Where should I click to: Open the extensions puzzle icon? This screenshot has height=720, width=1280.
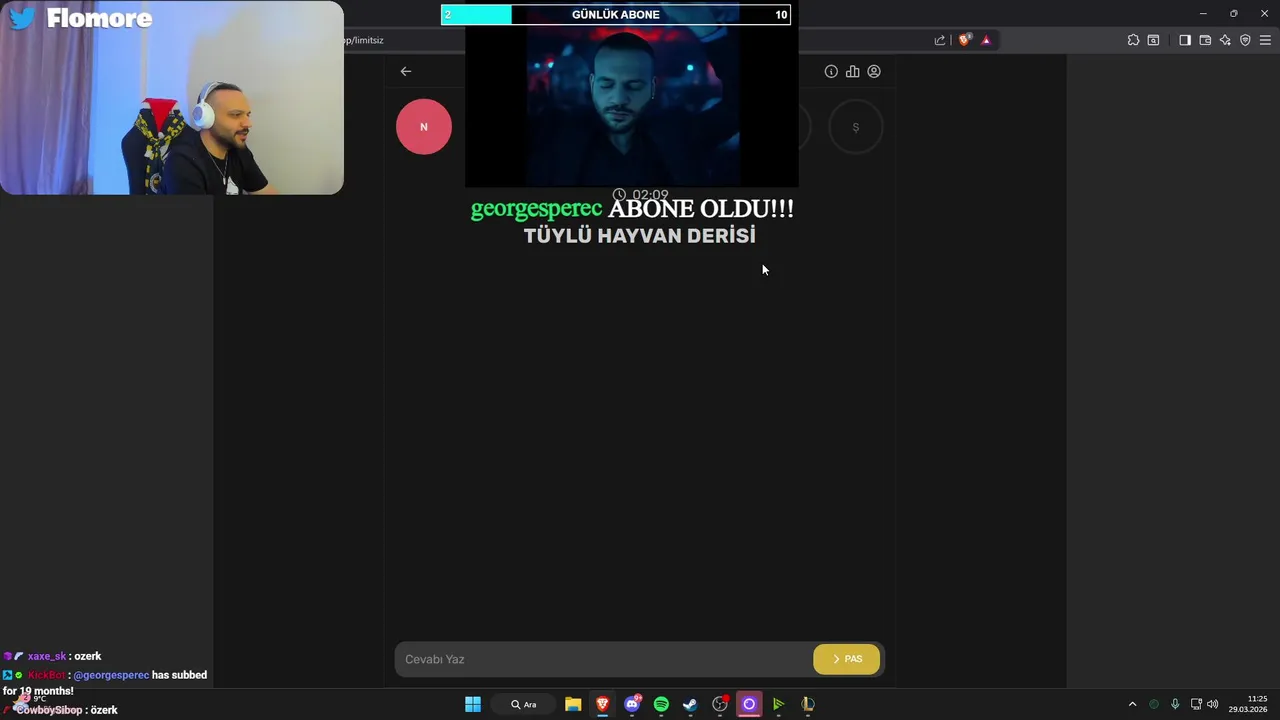pos(1133,40)
